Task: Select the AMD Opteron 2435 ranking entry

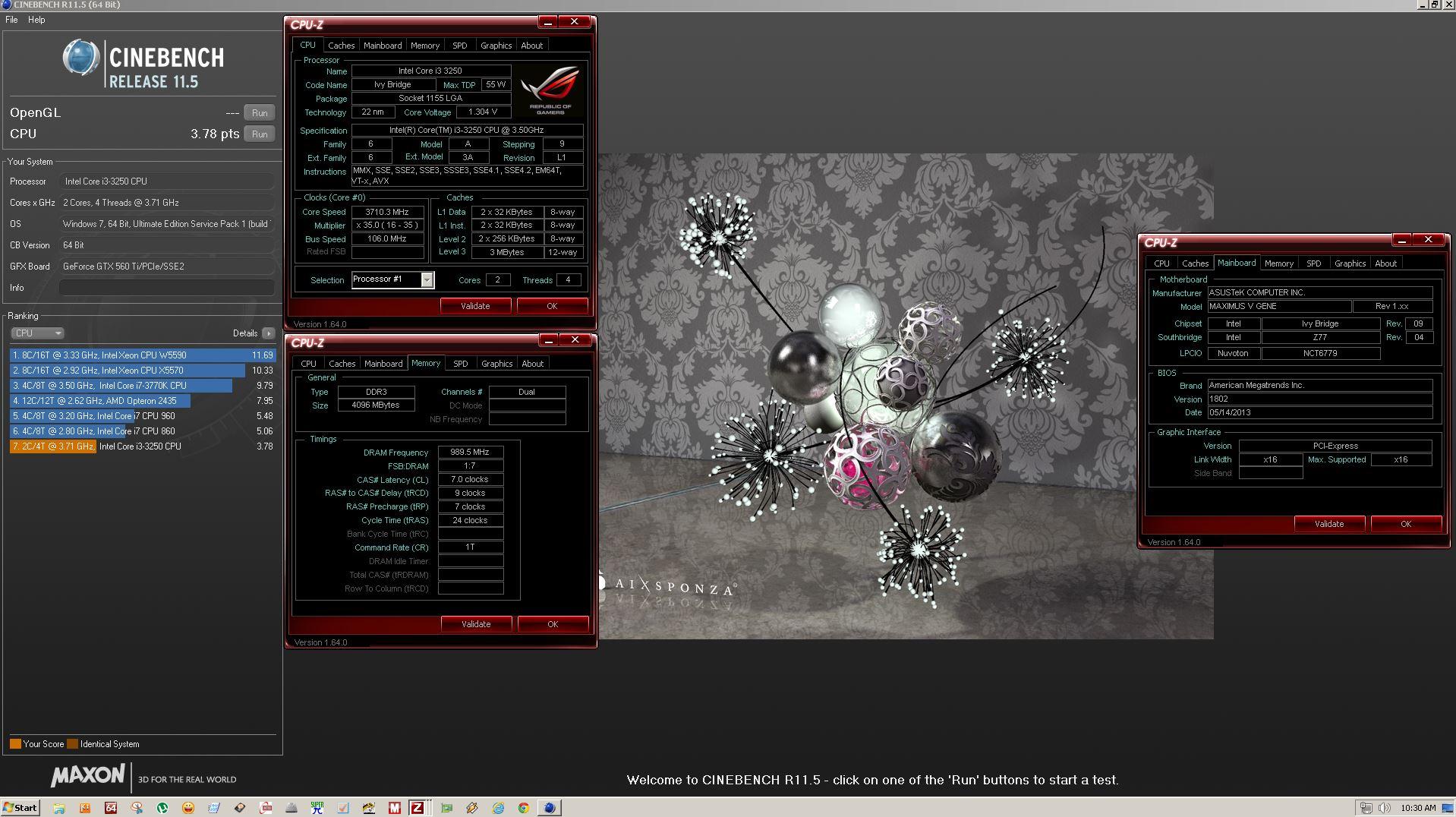Action: pos(143,401)
